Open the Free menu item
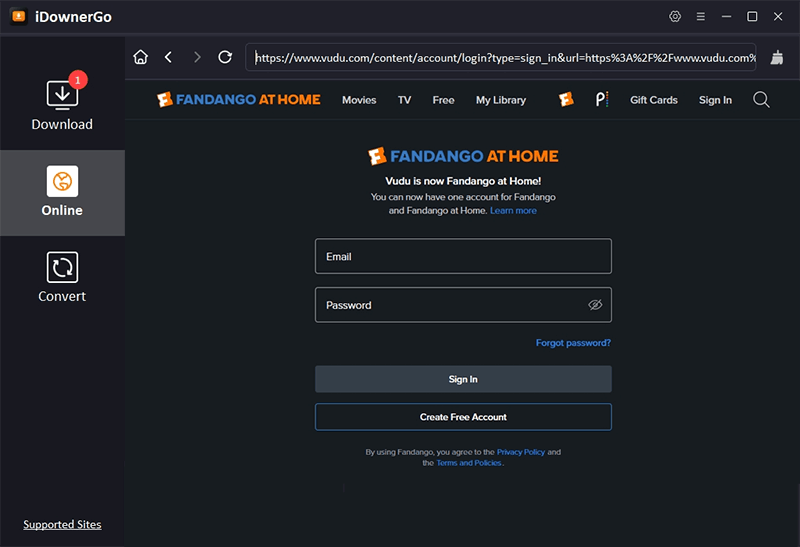Viewport: 800px width, 547px height. pyautogui.click(x=443, y=100)
